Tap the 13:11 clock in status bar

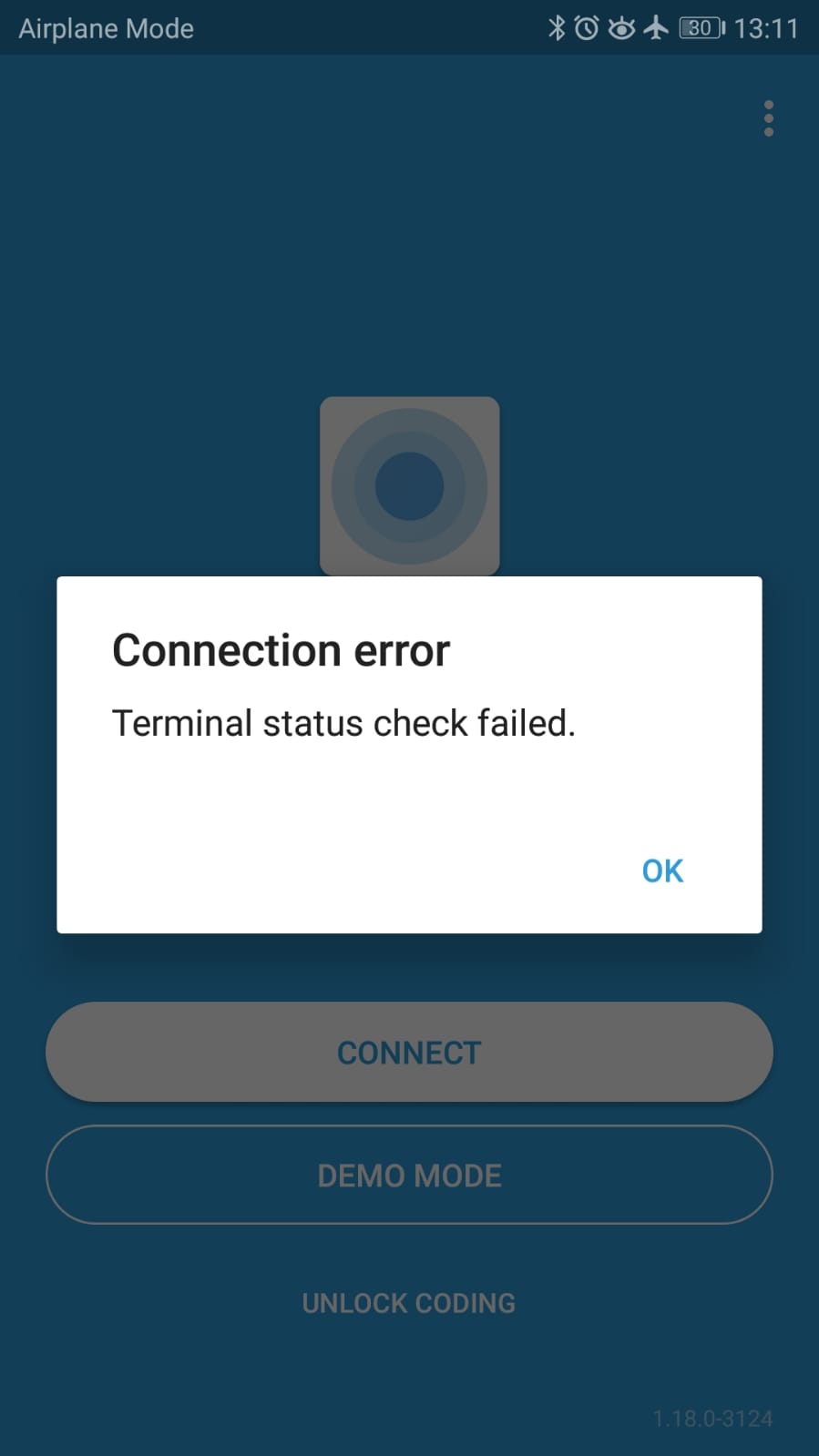766,29
